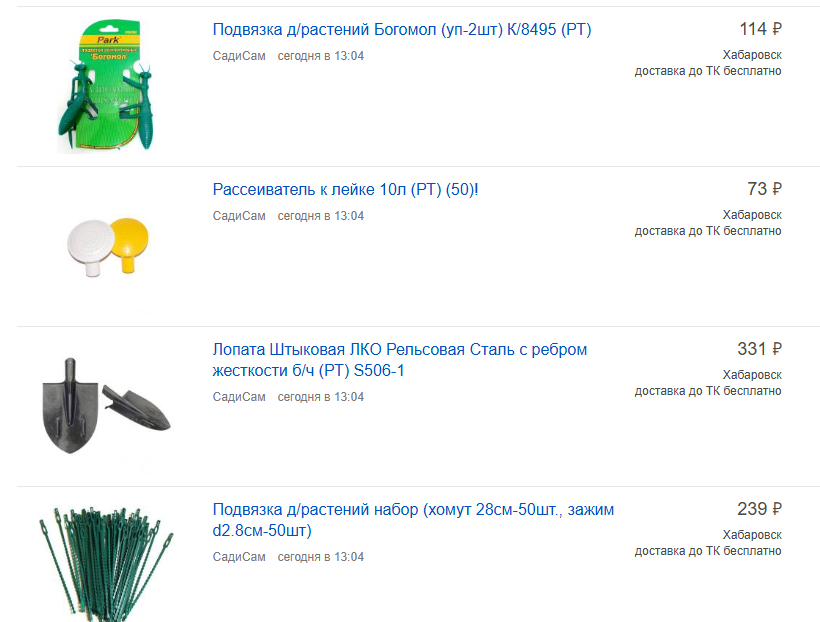Viewport: 820px width, 622px height.
Task: Click the 114 ₽ price
Action: click(760, 29)
